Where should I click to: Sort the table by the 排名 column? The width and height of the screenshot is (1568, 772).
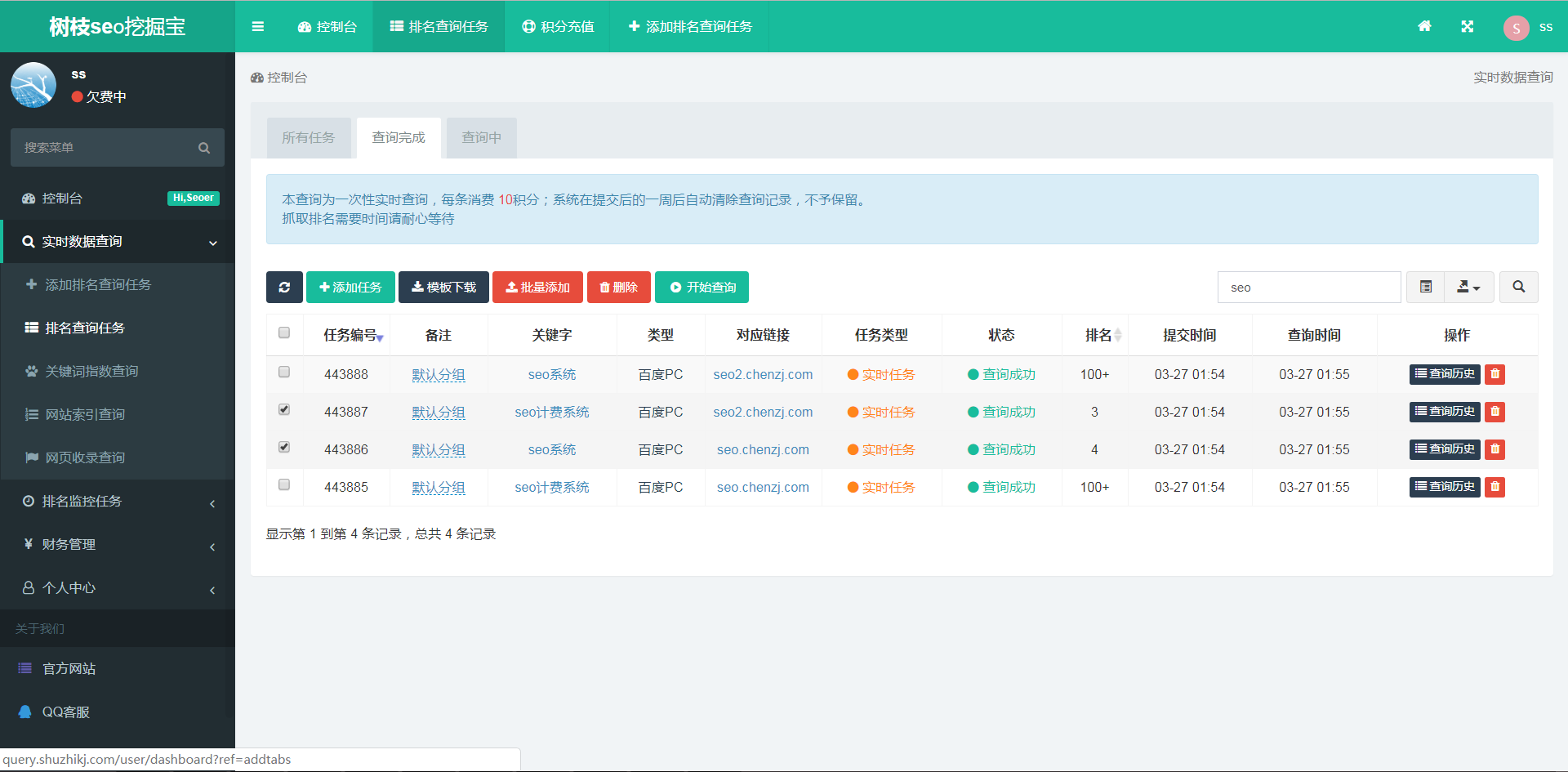click(1098, 336)
